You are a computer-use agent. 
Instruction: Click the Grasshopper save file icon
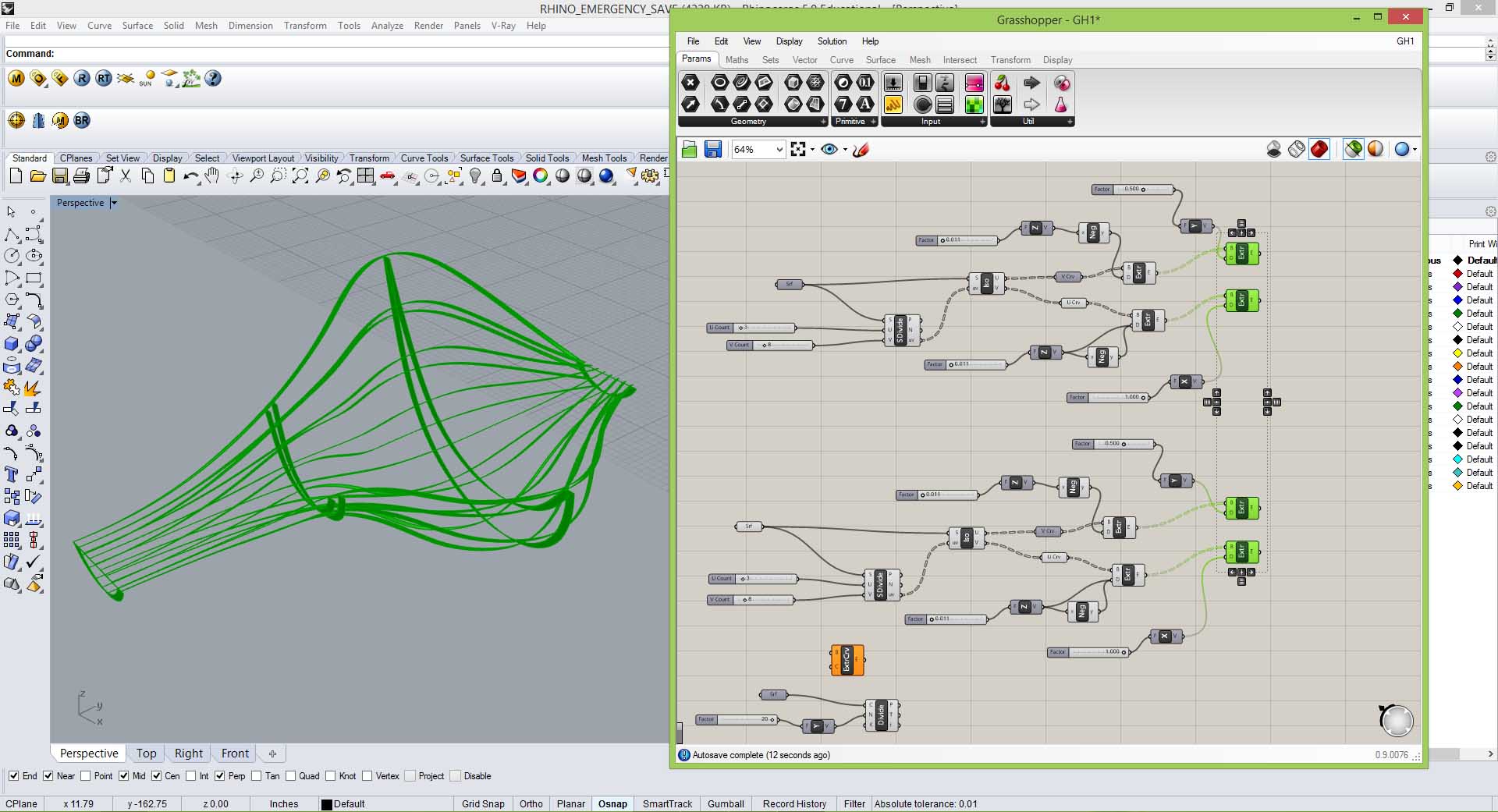click(712, 149)
